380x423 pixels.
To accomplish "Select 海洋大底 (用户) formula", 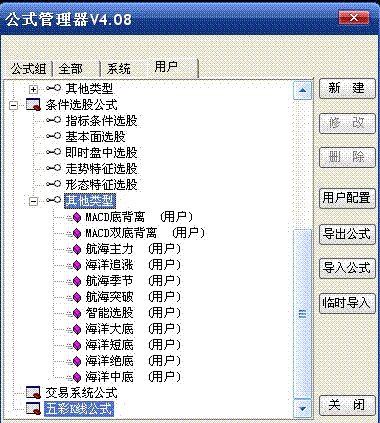I will click(133, 329).
